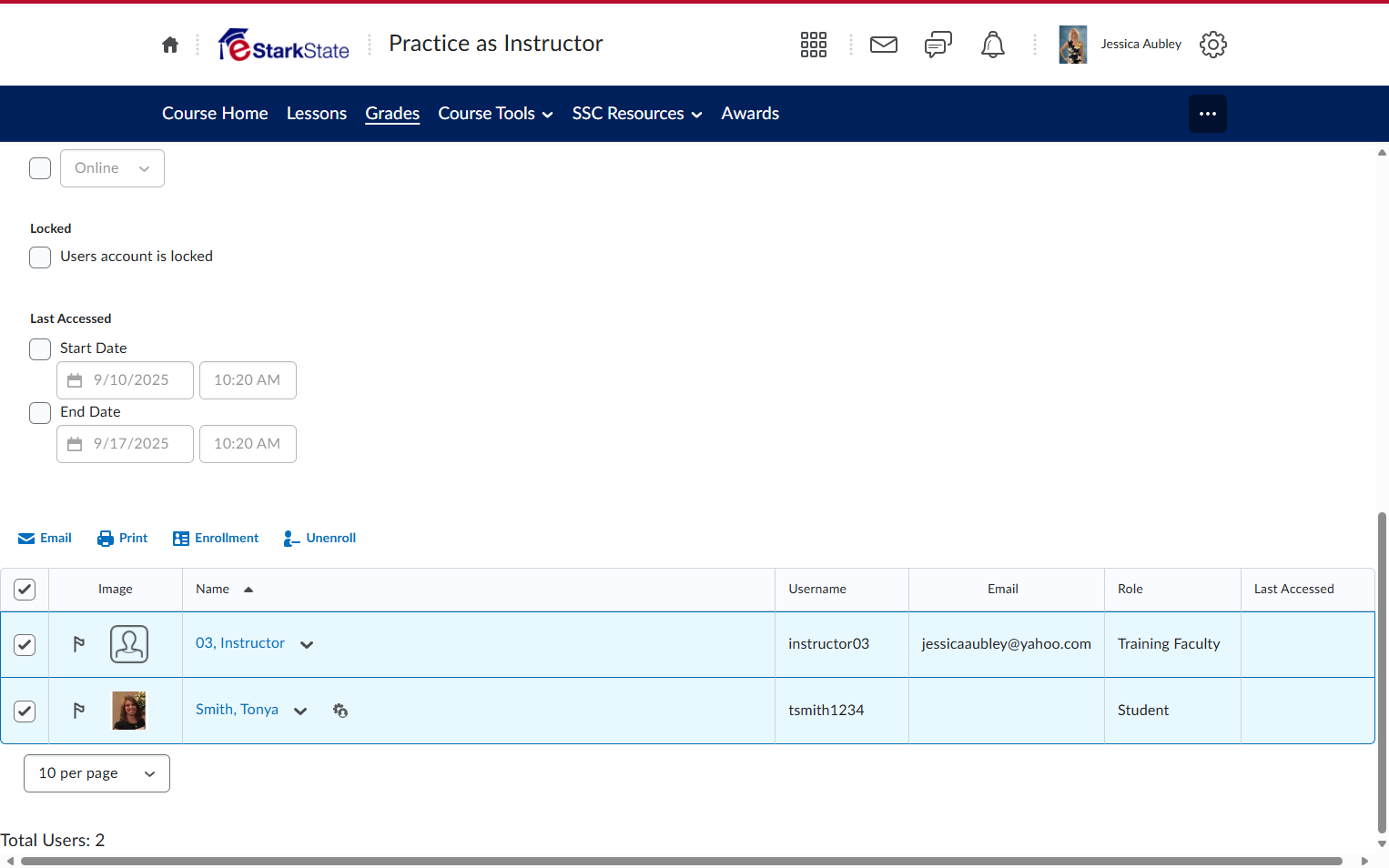Open the 10 per page dropdown

coord(96,773)
